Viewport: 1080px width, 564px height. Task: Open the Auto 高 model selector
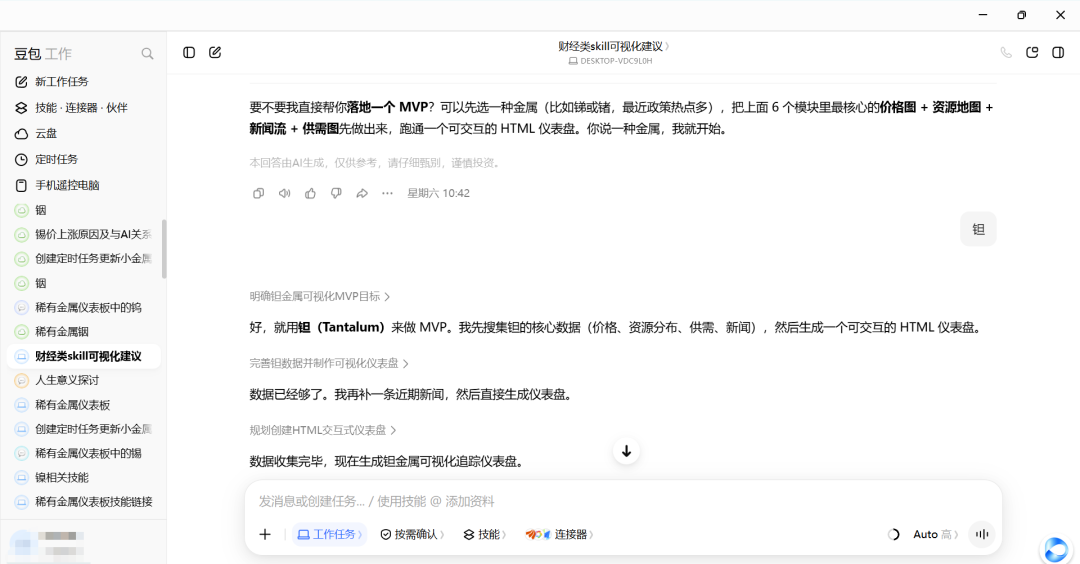coord(935,534)
